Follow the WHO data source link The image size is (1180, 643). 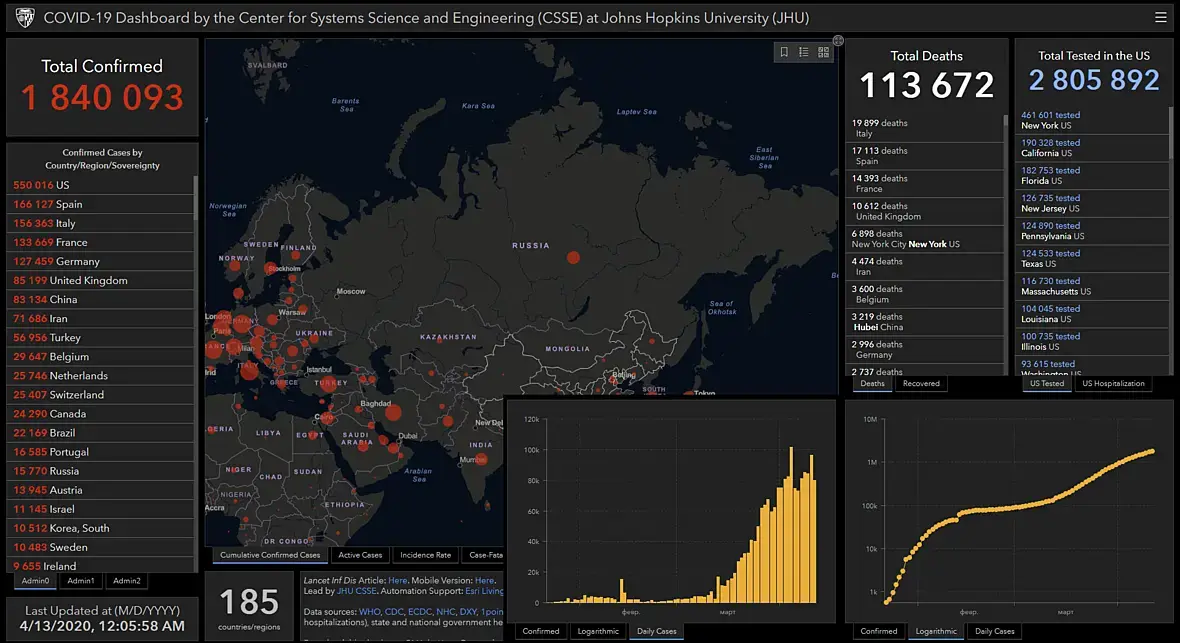tap(370, 611)
